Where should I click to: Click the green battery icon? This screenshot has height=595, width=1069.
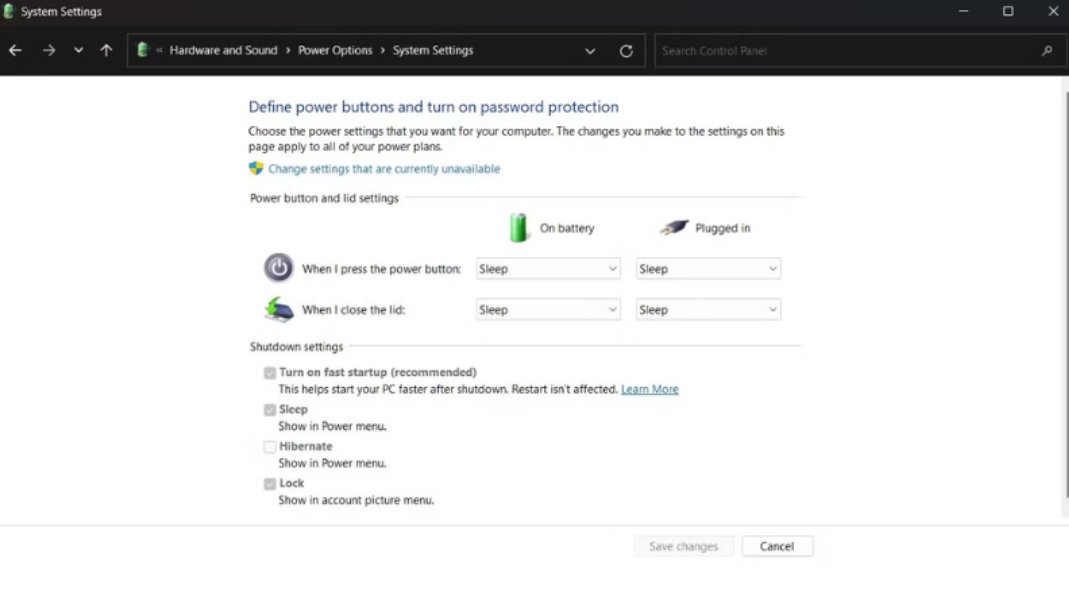click(x=519, y=228)
